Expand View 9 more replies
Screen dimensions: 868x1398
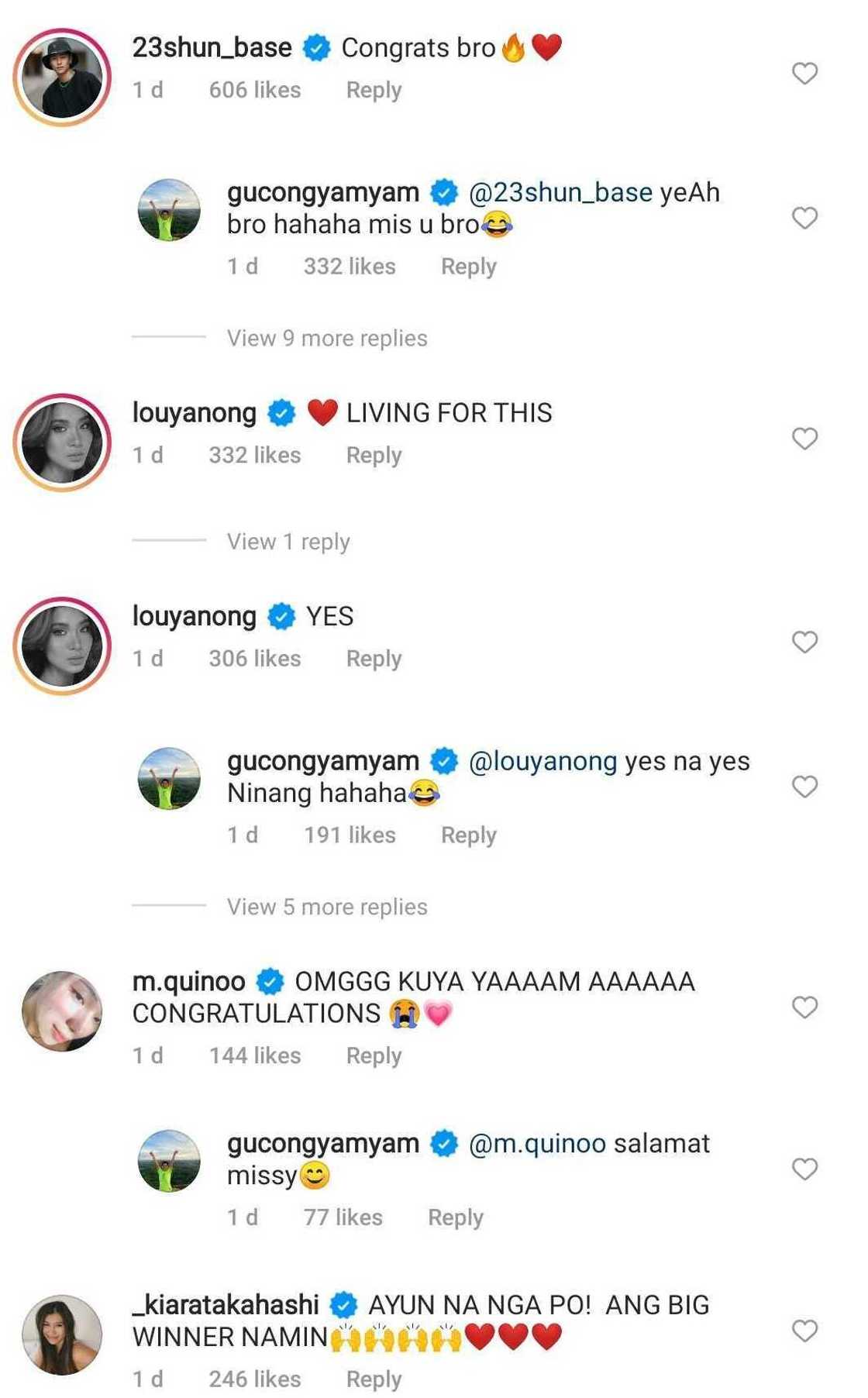325,338
